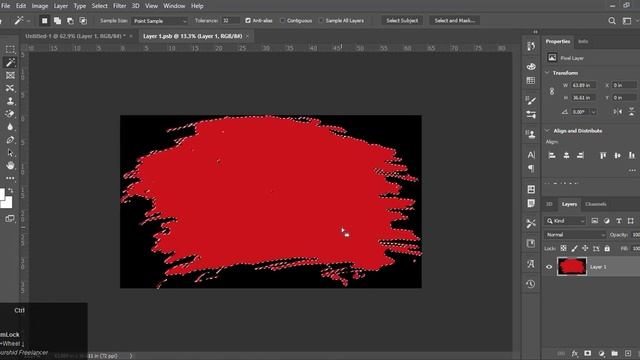Open the Edit Toolbar three-dots button
This screenshot has width=640, height=360.
point(10,178)
